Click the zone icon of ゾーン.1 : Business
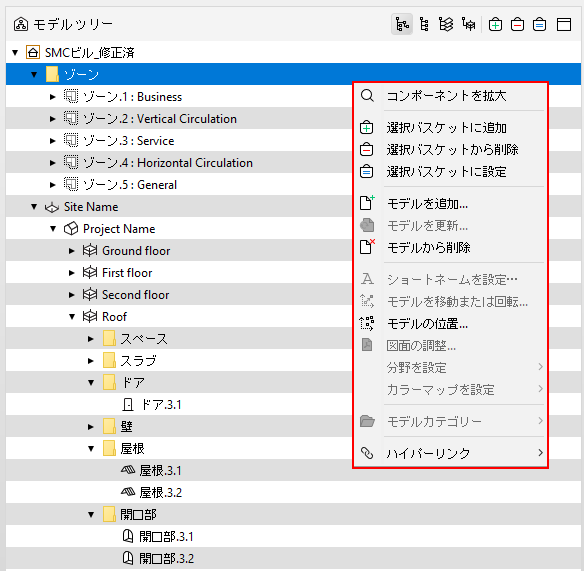This screenshot has width=584, height=571. click(x=71, y=96)
